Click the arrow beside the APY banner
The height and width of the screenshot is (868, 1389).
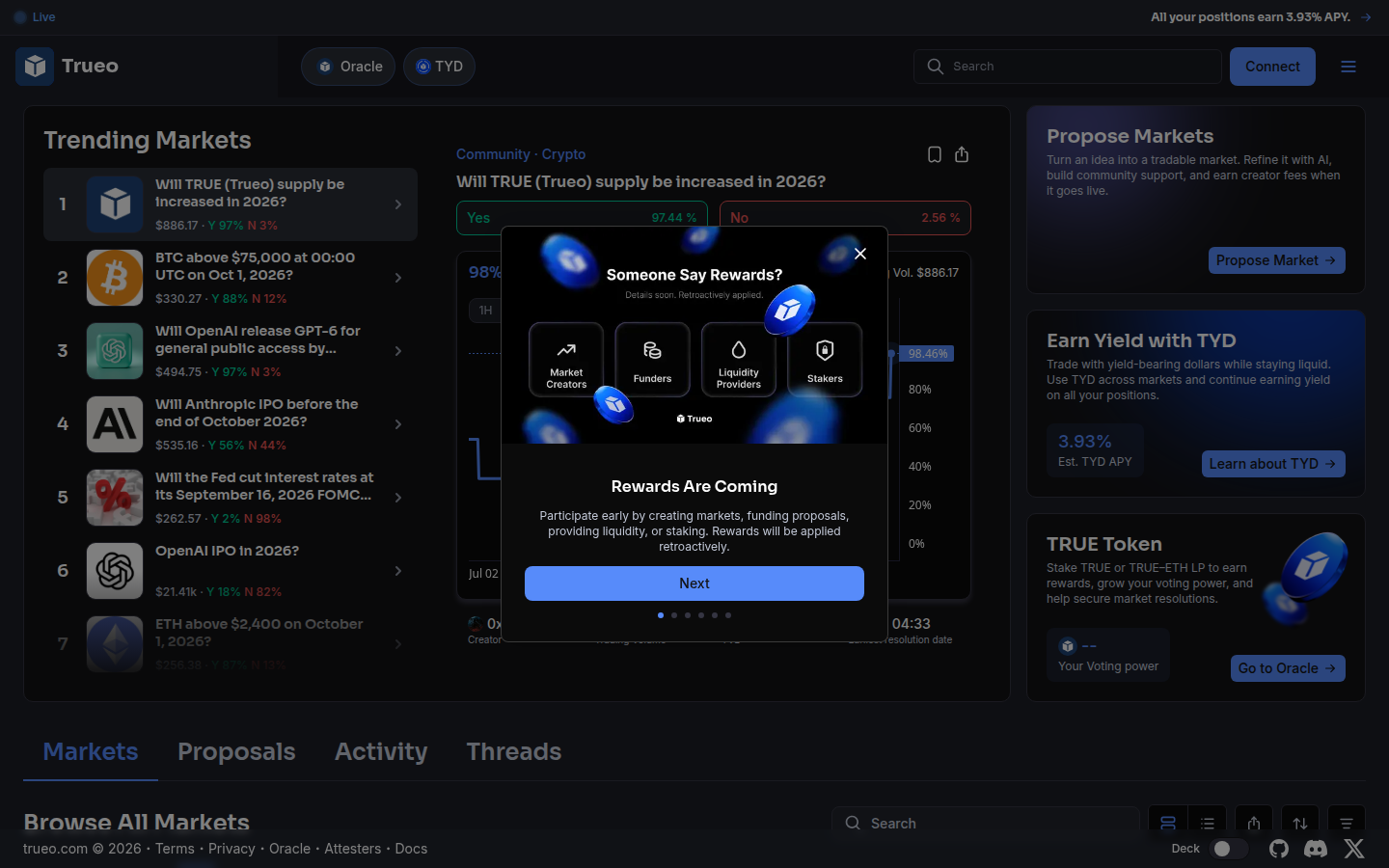pyautogui.click(x=1366, y=17)
